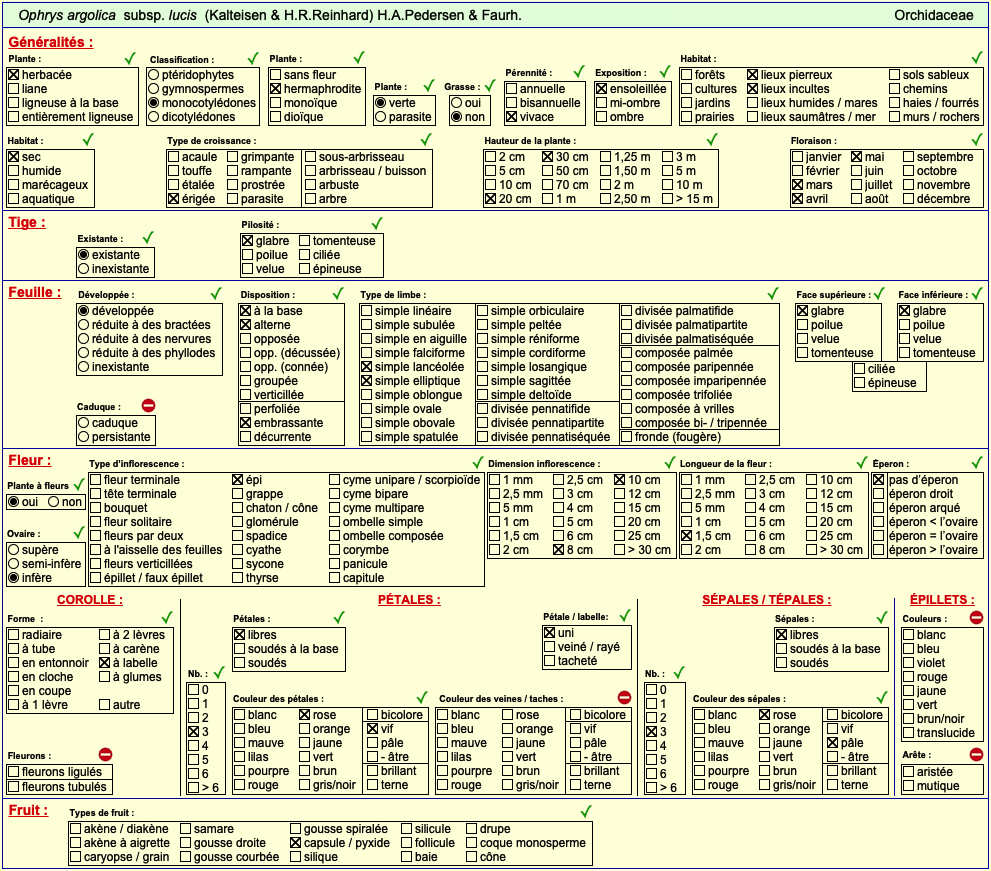Check the aristée checkbox
The image size is (991, 871).
(x=909, y=772)
